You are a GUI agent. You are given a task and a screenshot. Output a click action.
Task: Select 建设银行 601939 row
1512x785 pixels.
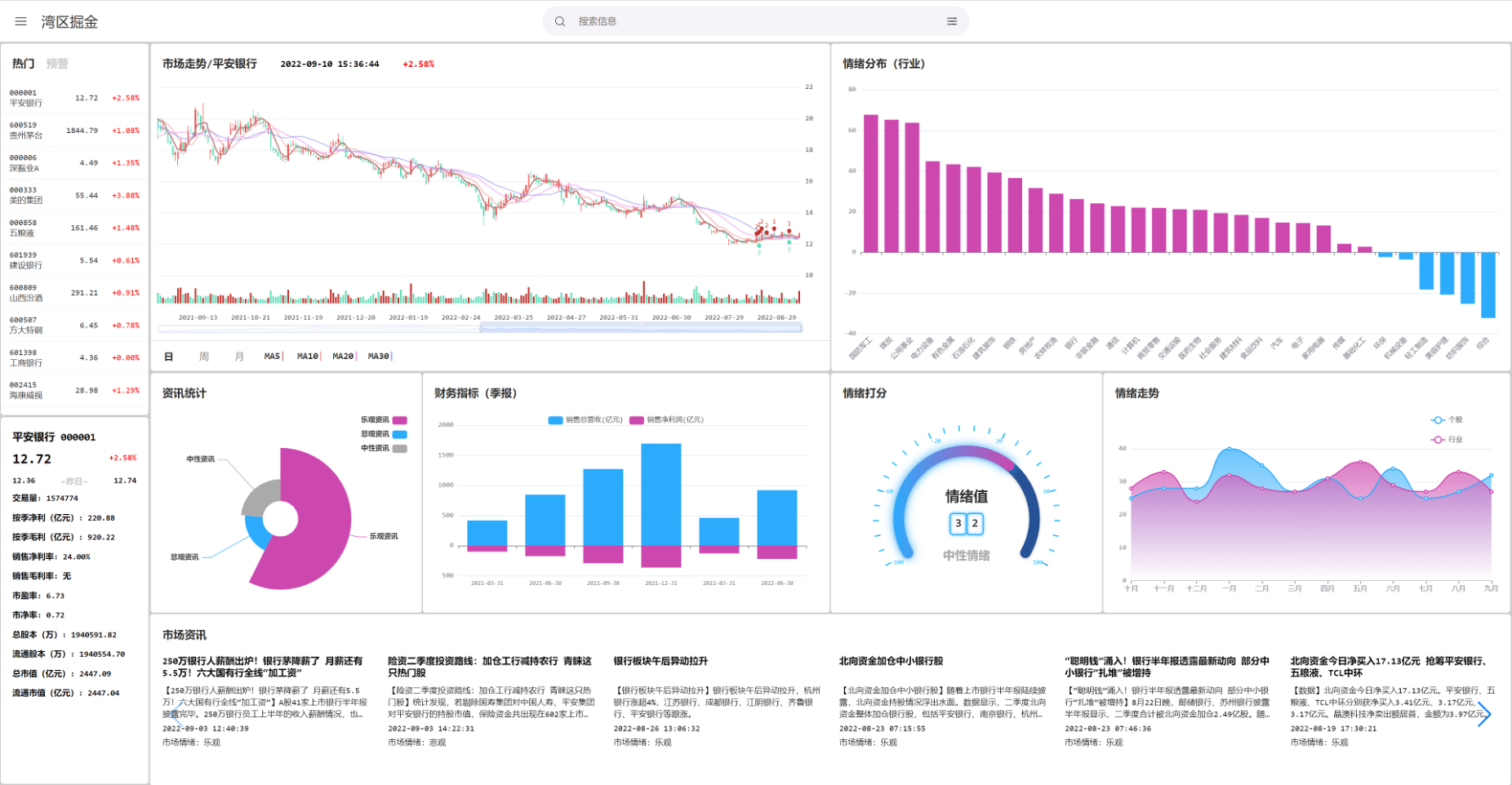(74, 260)
